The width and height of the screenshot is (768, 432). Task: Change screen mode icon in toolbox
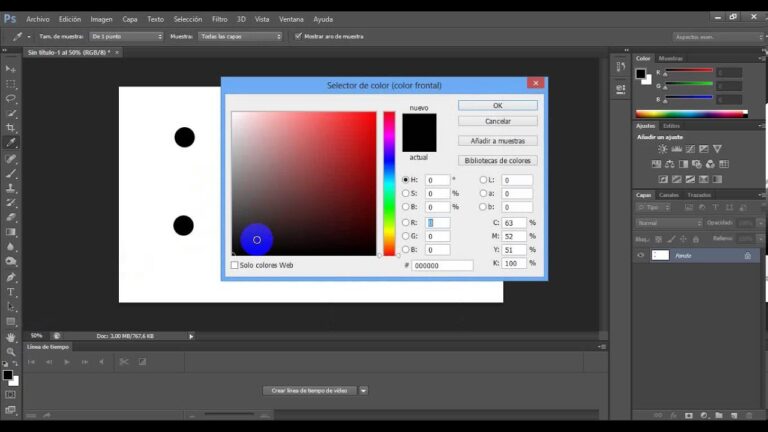[10, 410]
